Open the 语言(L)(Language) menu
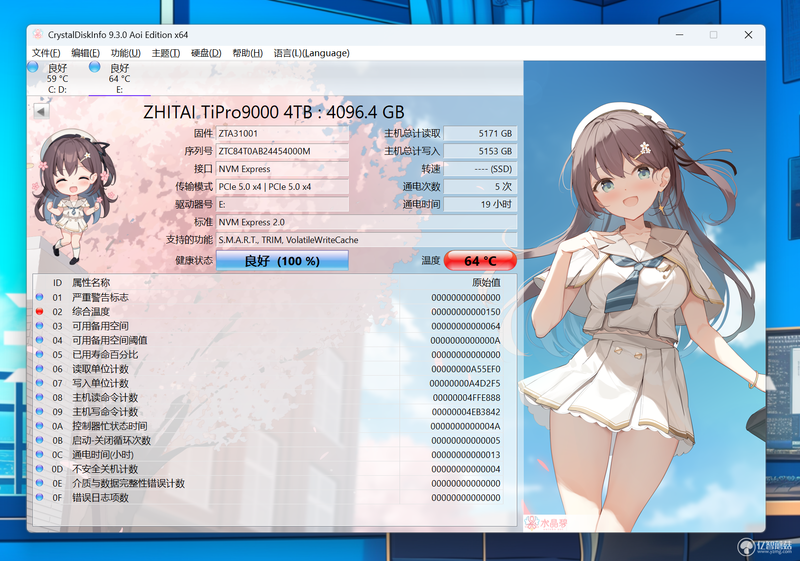 [x=311, y=53]
